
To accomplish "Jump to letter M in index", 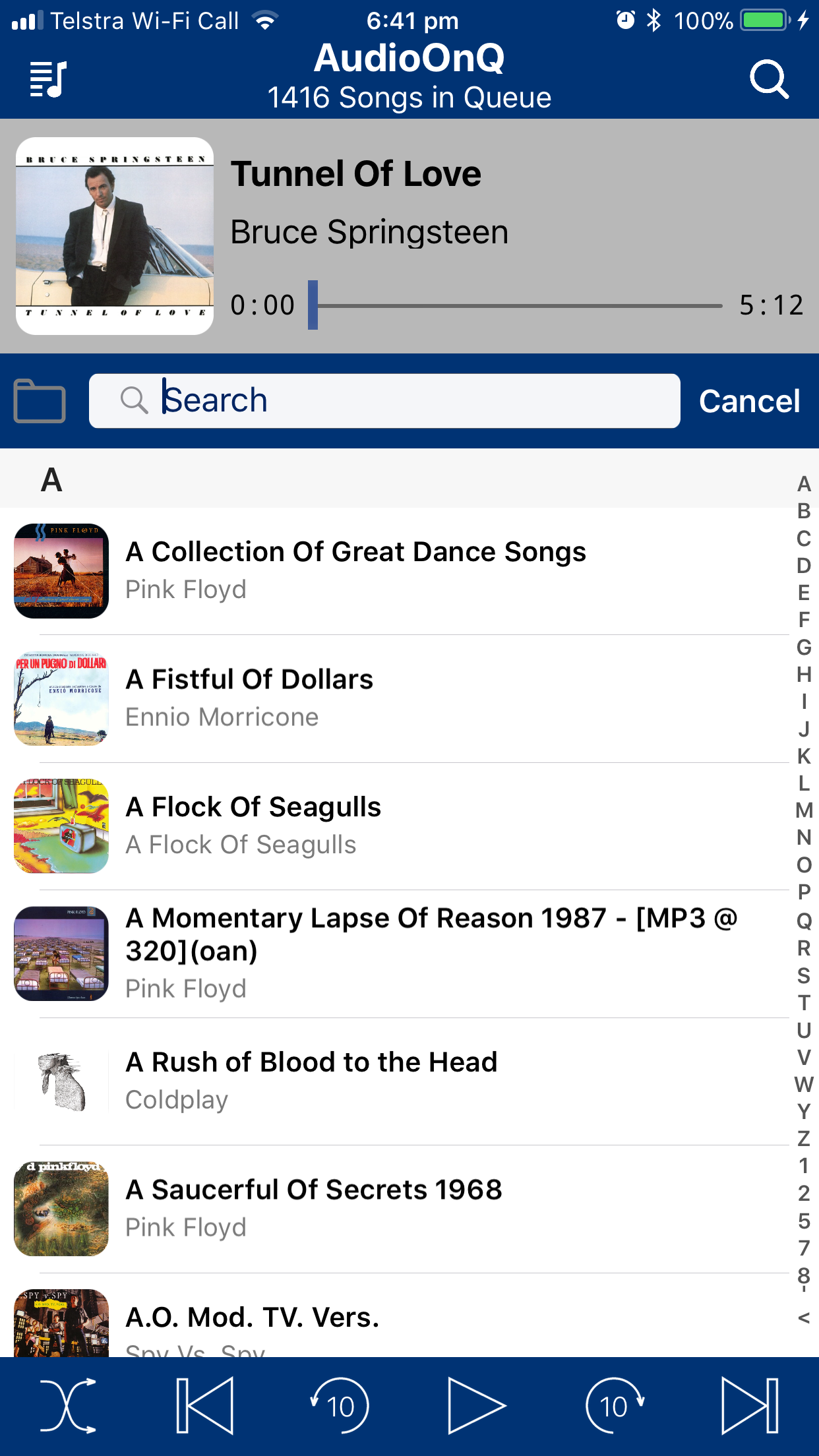I will (x=804, y=810).
